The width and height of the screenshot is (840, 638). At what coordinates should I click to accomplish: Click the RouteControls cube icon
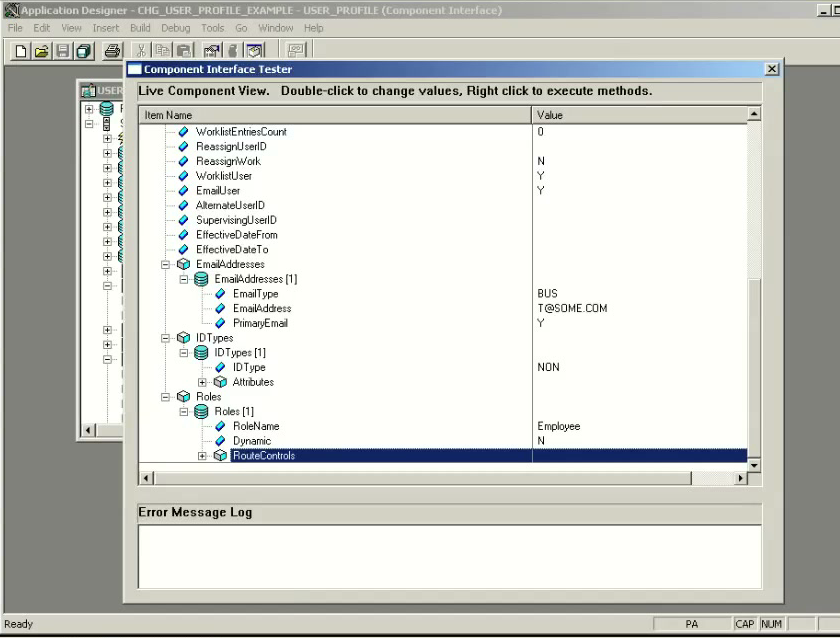tap(220, 456)
